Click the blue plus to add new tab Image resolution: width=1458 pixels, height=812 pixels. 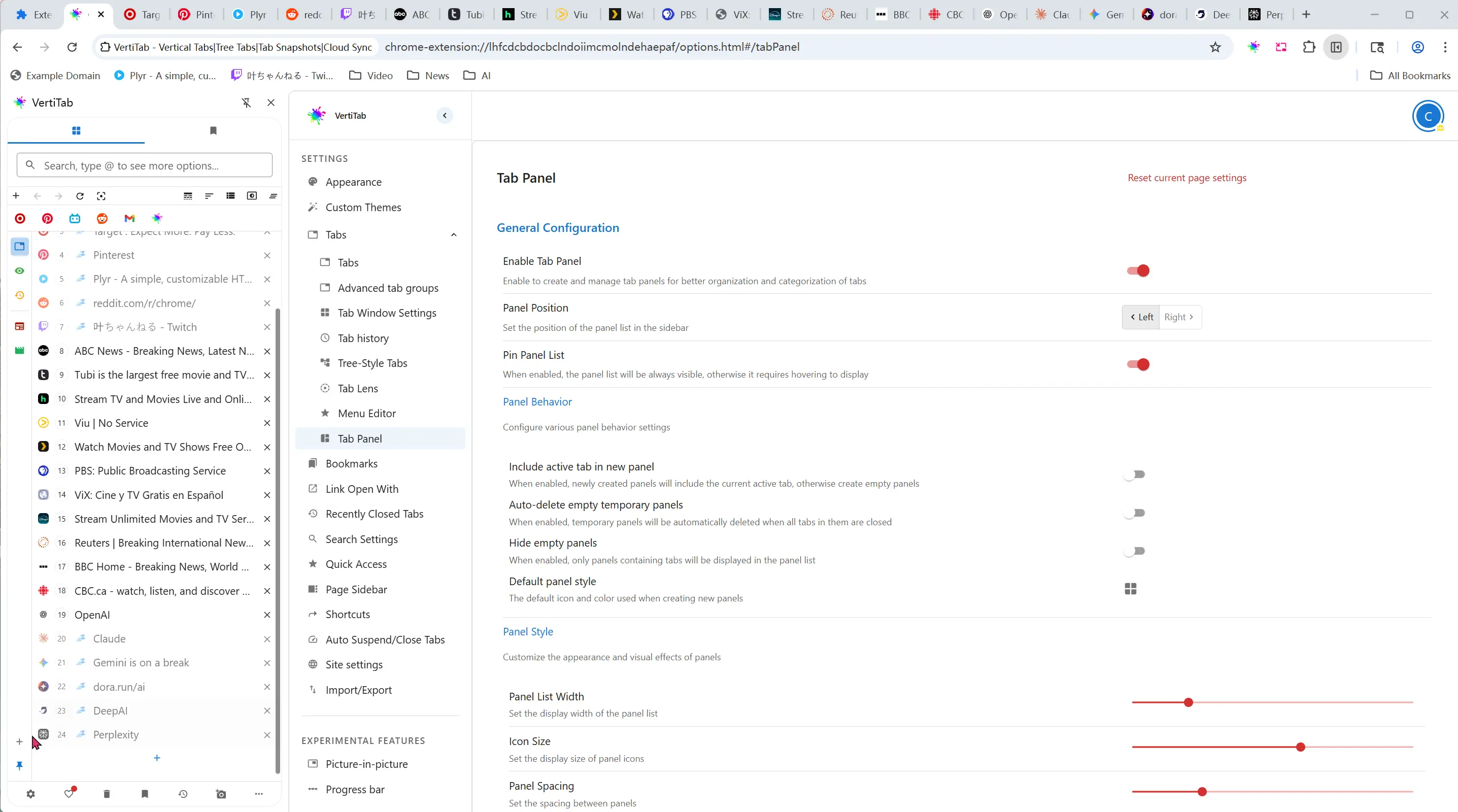157,758
